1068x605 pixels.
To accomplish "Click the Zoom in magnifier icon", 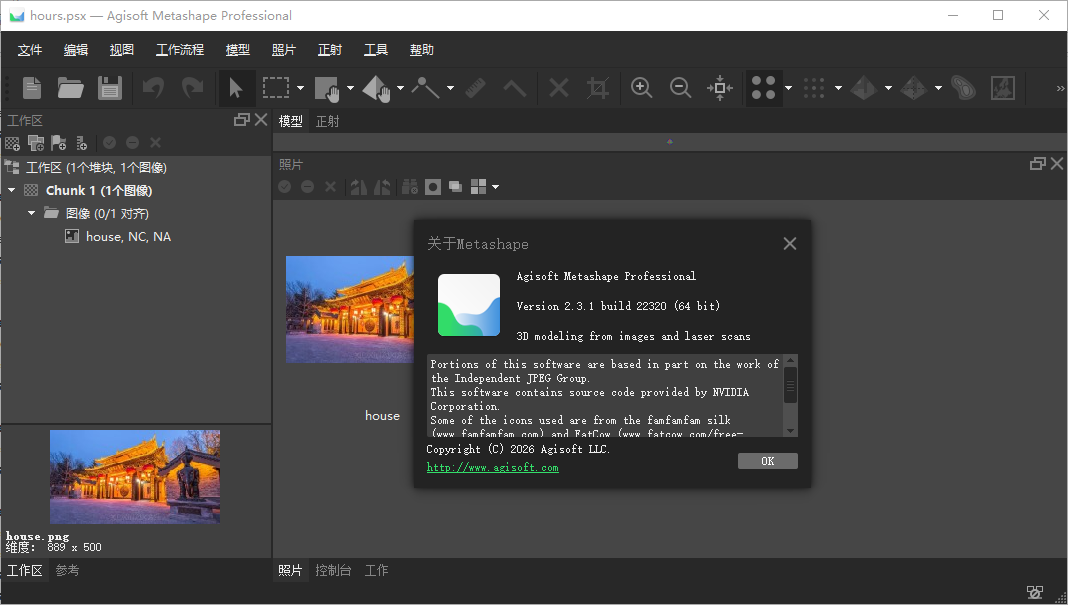I will (642, 88).
